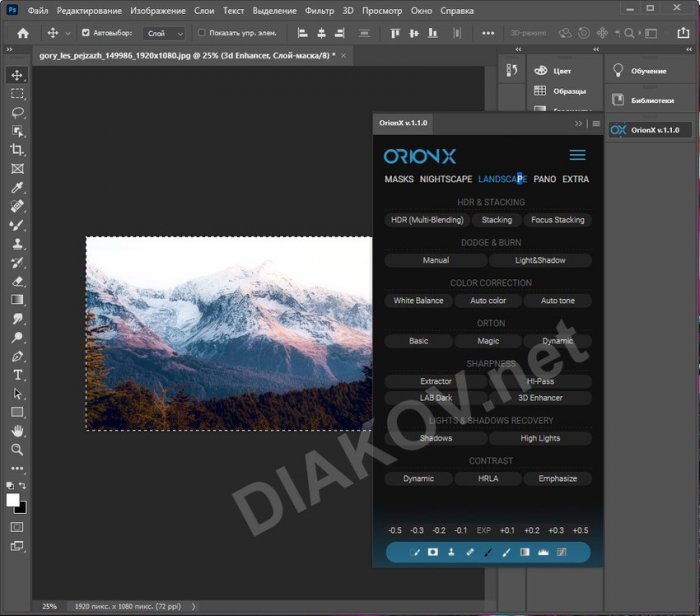Set exposure to +0.5 in OrionX
The width and height of the screenshot is (700, 616).
click(x=580, y=530)
